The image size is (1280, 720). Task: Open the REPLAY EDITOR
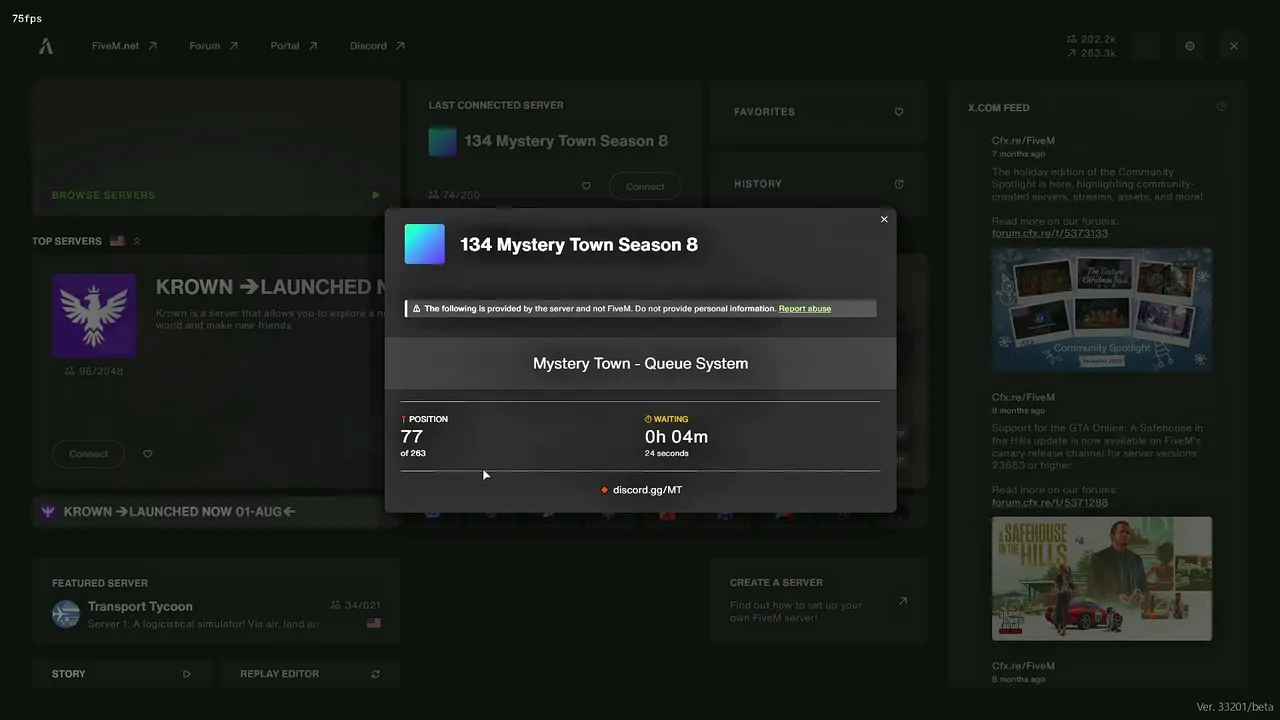click(309, 674)
